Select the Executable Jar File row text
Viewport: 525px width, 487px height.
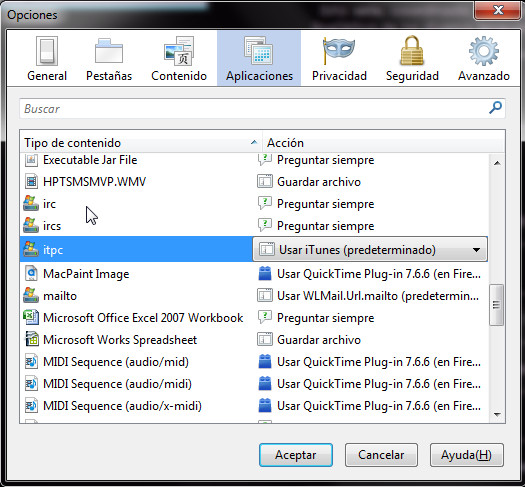point(90,160)
